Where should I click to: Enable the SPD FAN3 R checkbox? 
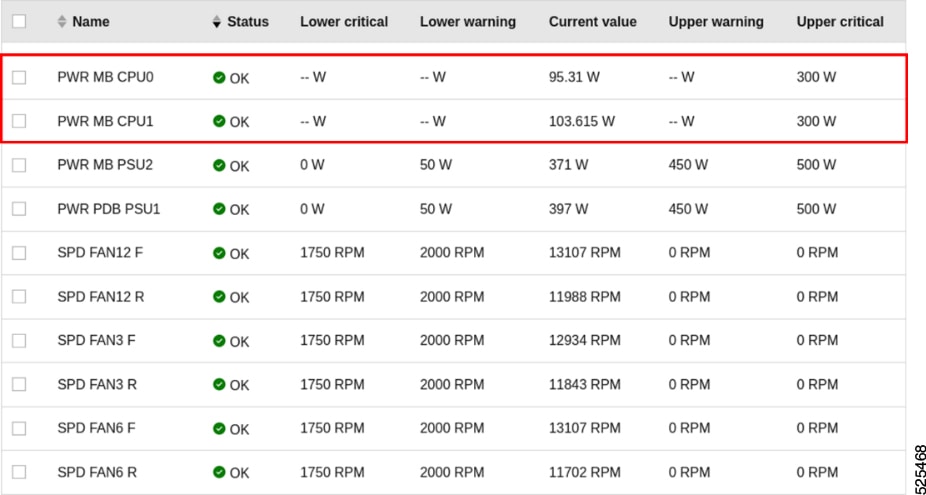(x=19, y=385)
